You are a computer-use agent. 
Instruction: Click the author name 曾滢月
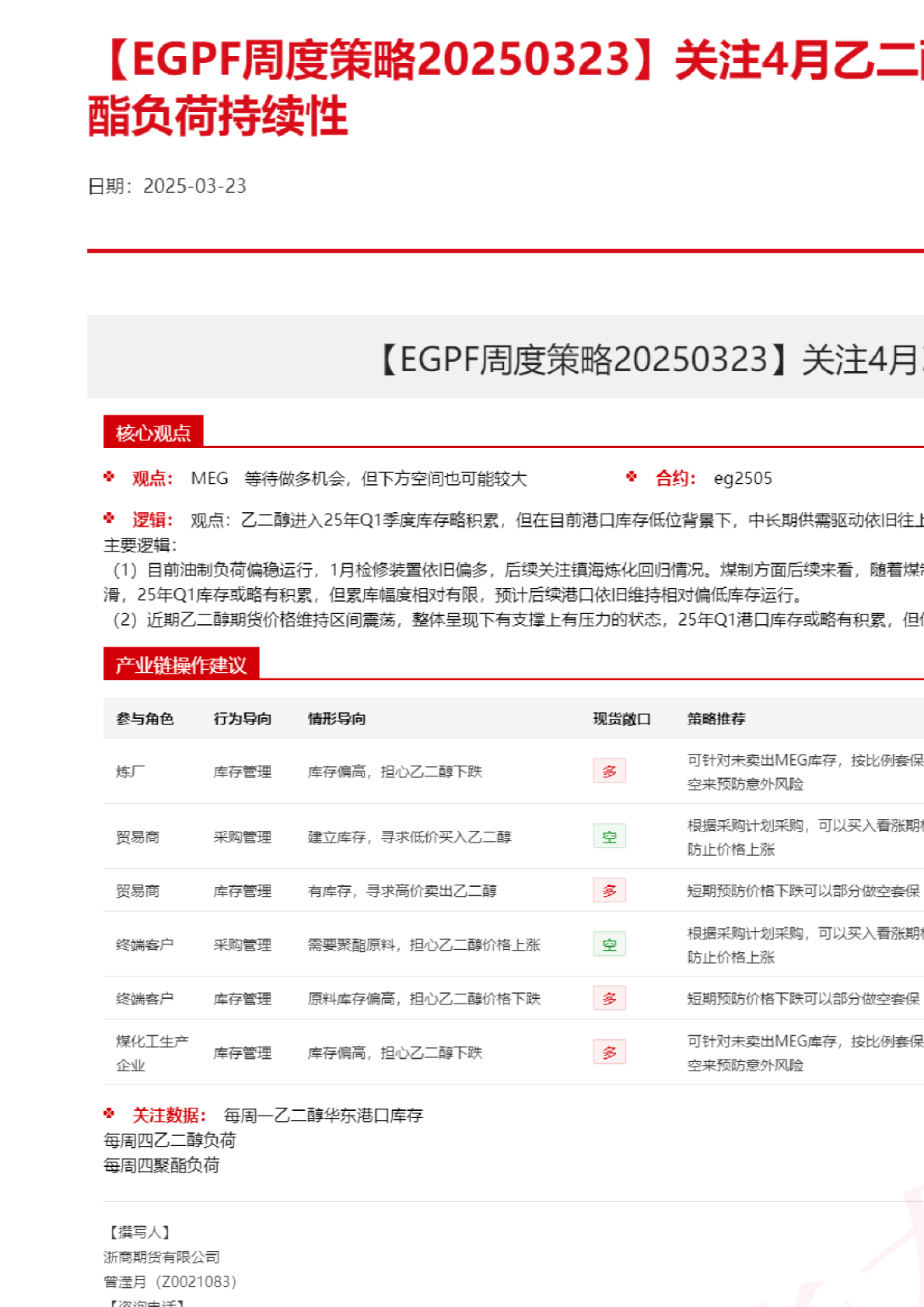(124, 1281)
